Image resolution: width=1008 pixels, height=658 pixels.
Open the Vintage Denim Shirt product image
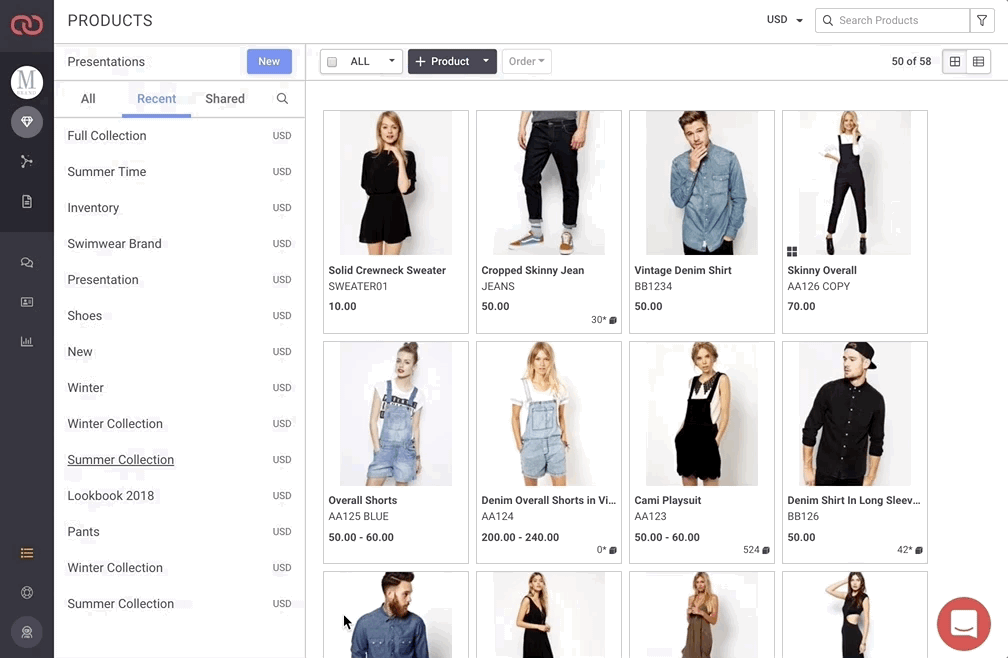702,183
